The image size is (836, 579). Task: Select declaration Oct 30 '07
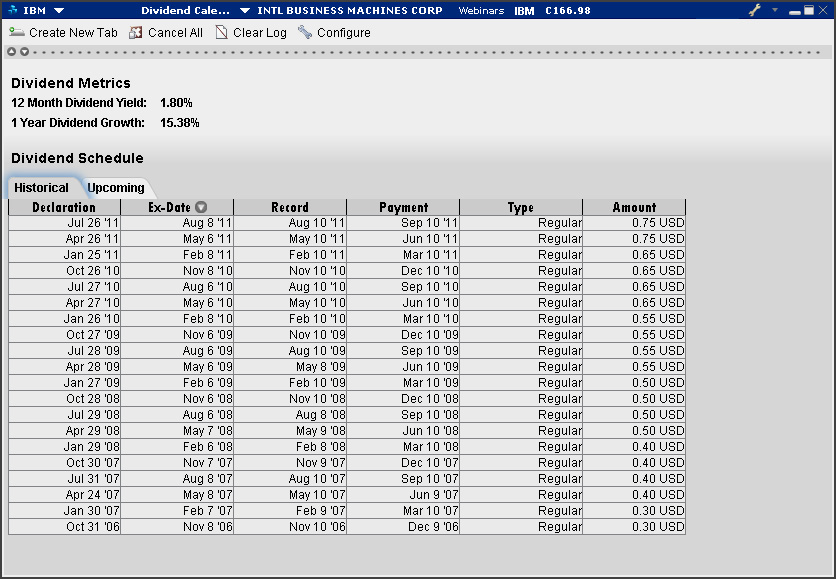coord(65,463)
